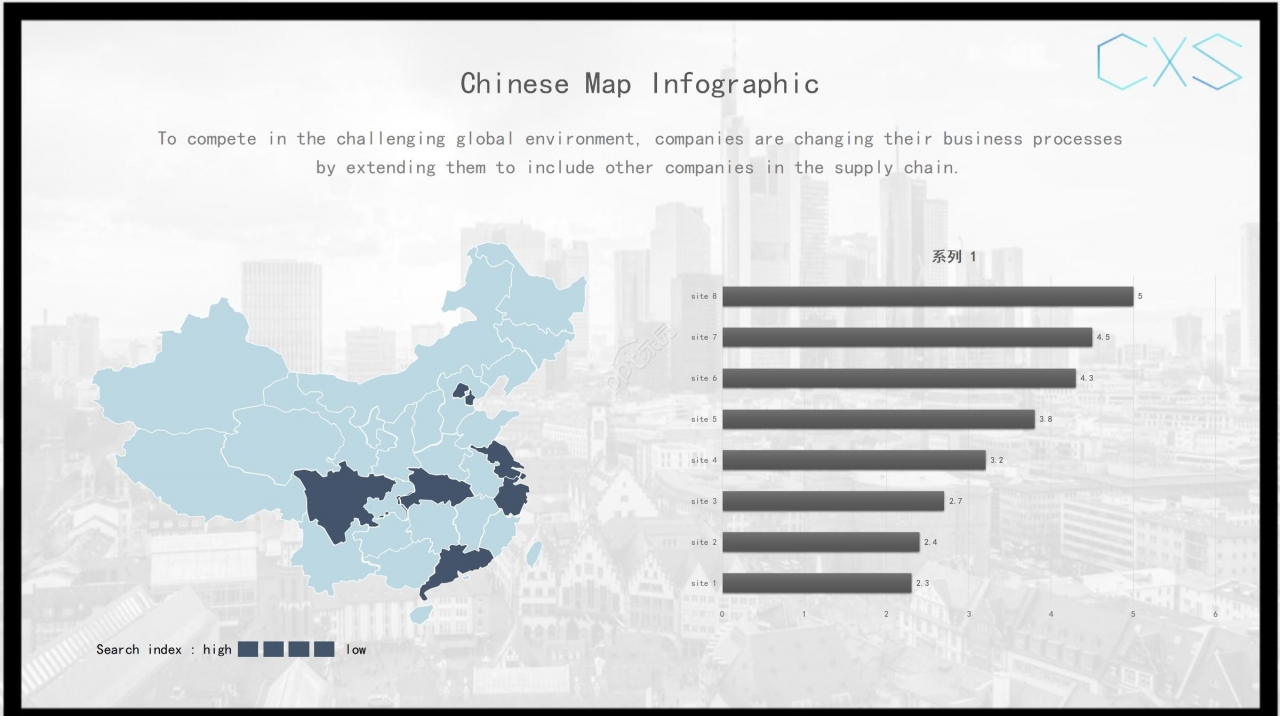Select the chart title 系列 1
The height and width of the screenshot is (716, 1280).
tap(953, 257)
